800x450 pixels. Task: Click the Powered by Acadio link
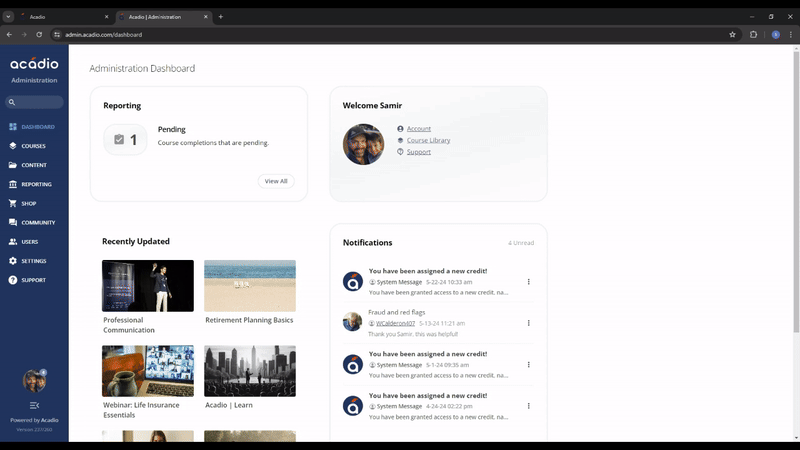[34, 420]
